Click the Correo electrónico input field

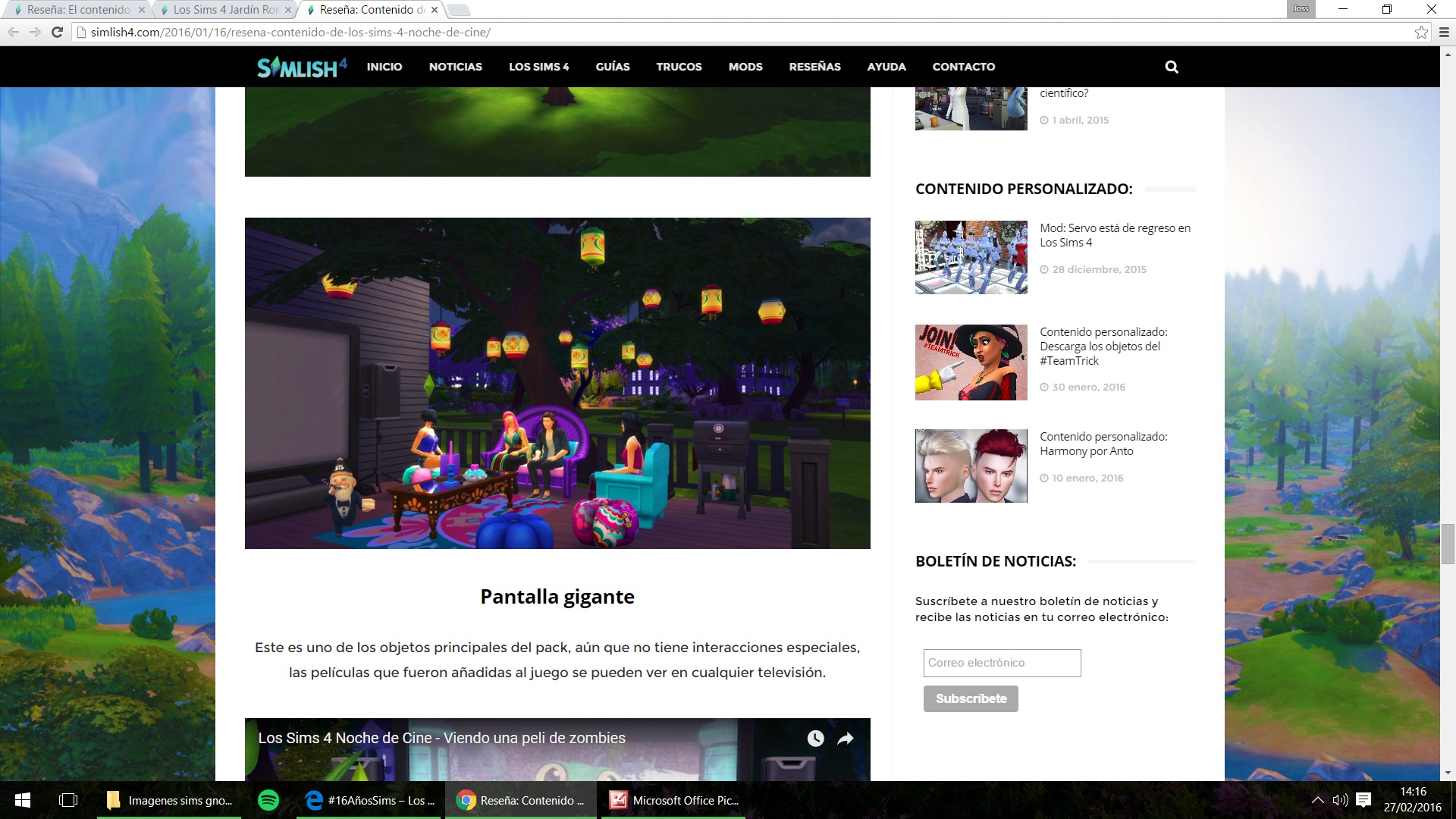tap(1002, 663)
